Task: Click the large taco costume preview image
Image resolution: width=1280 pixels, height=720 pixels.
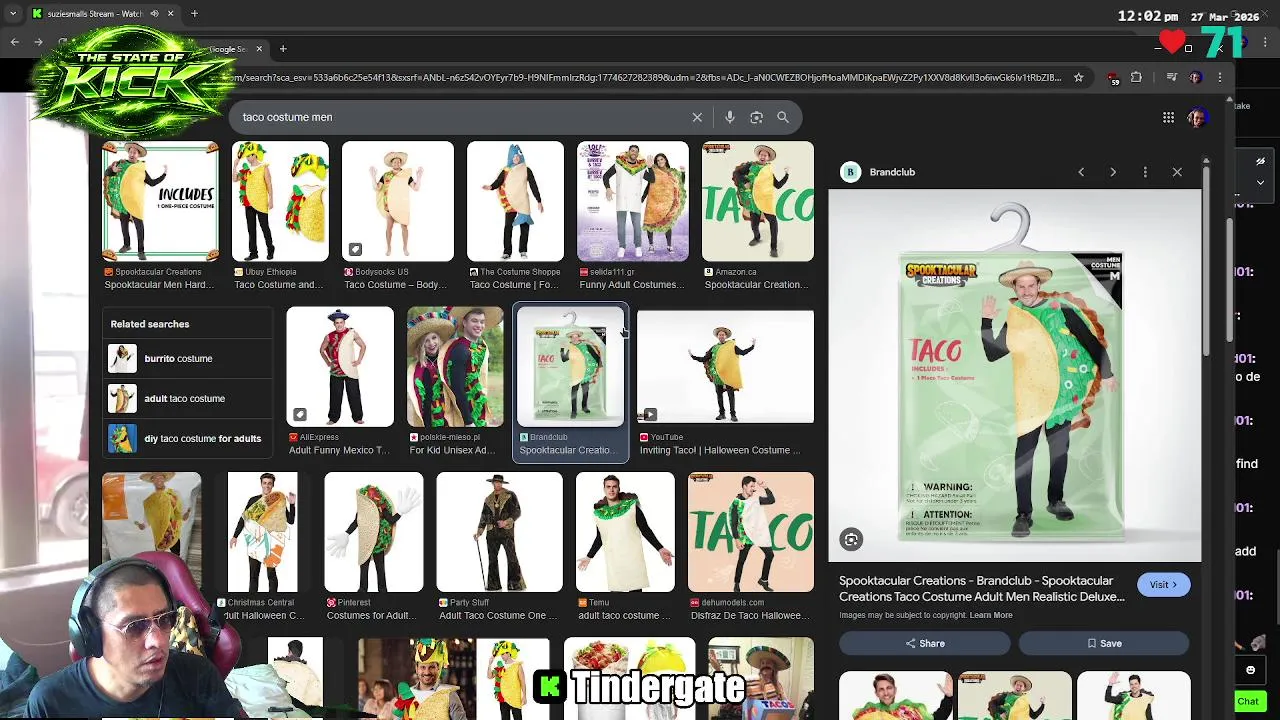Action: tap(1015, 375)
